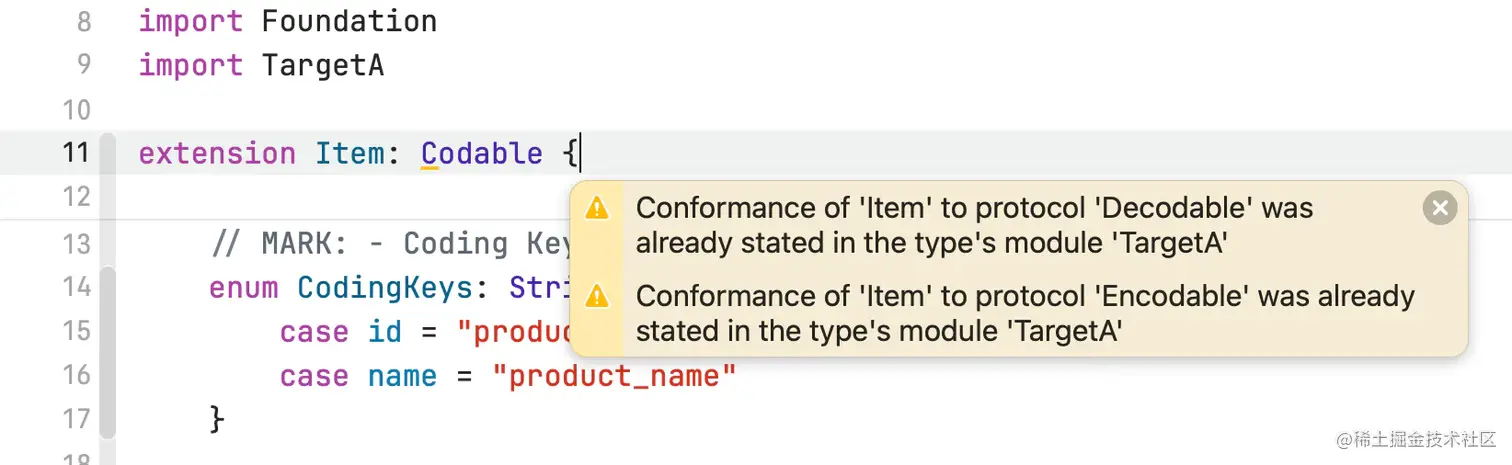Click the underlined Codable protocol name
Screen dimensions: 1512x465
pos(482,154)
